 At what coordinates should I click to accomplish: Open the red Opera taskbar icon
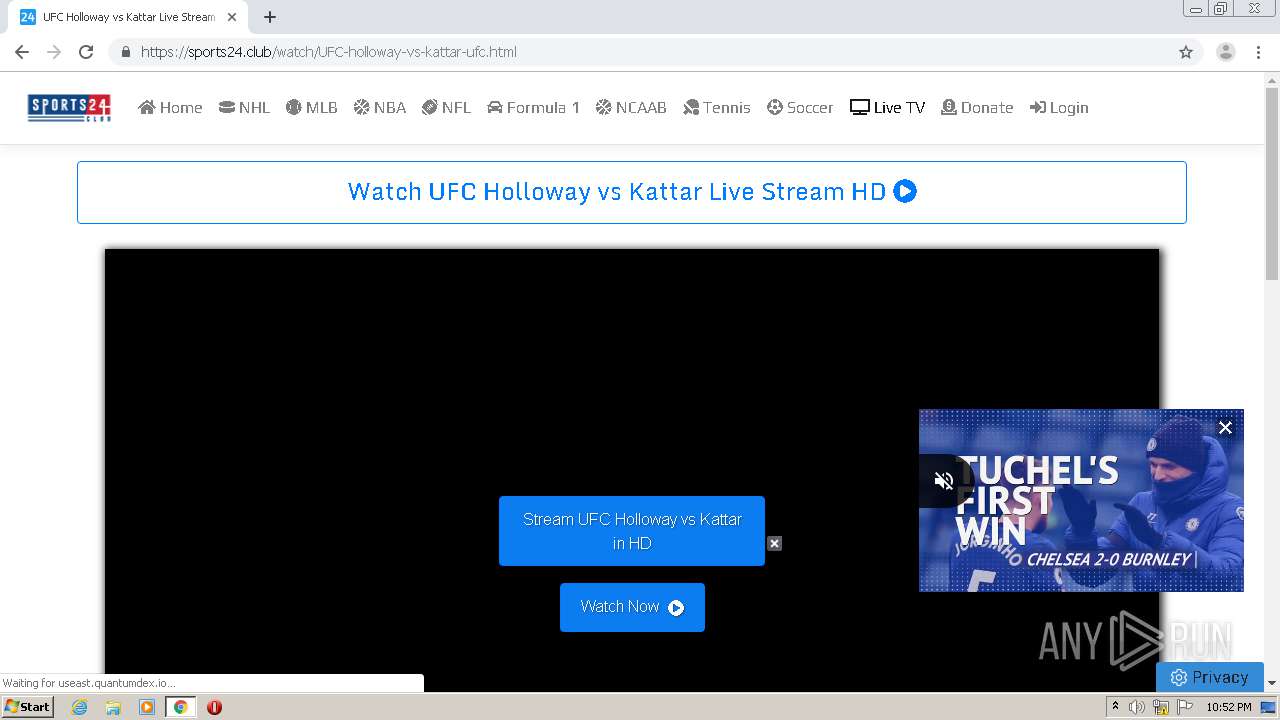coord(214,707)
